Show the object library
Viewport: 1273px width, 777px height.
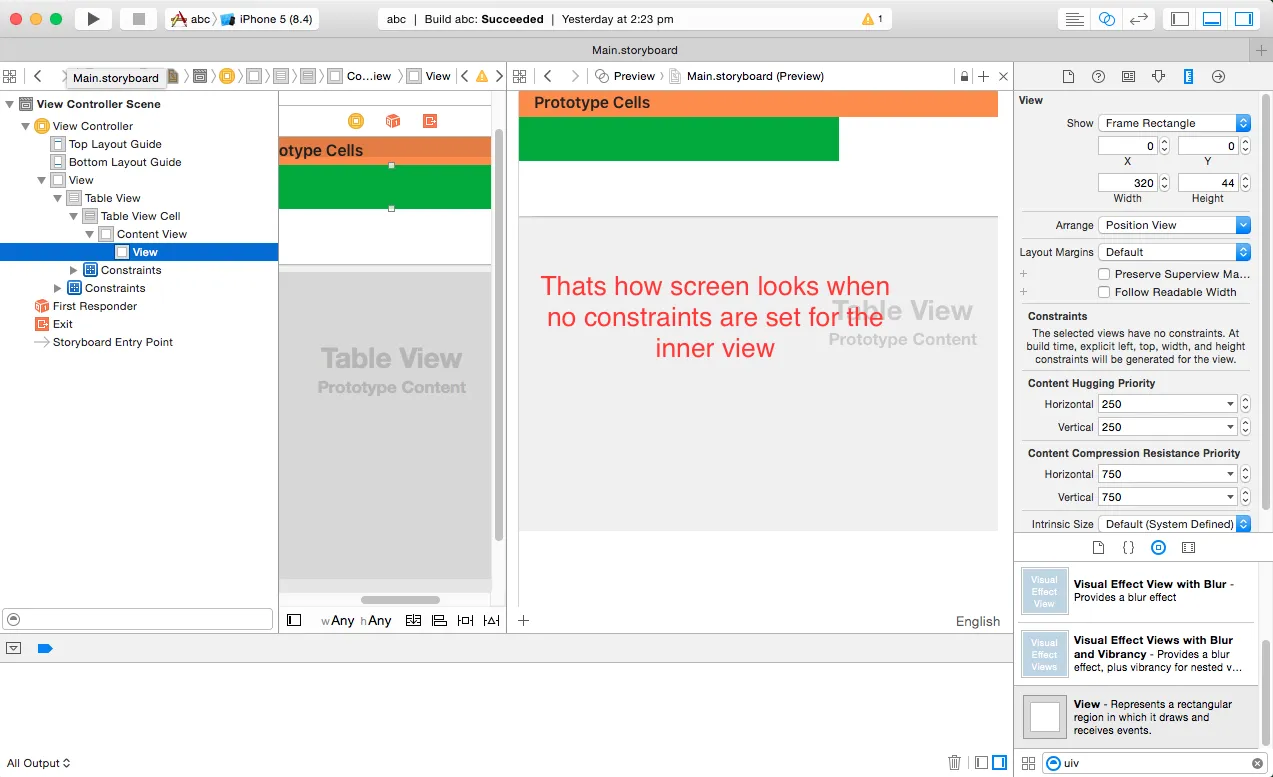click(1158, 548)
